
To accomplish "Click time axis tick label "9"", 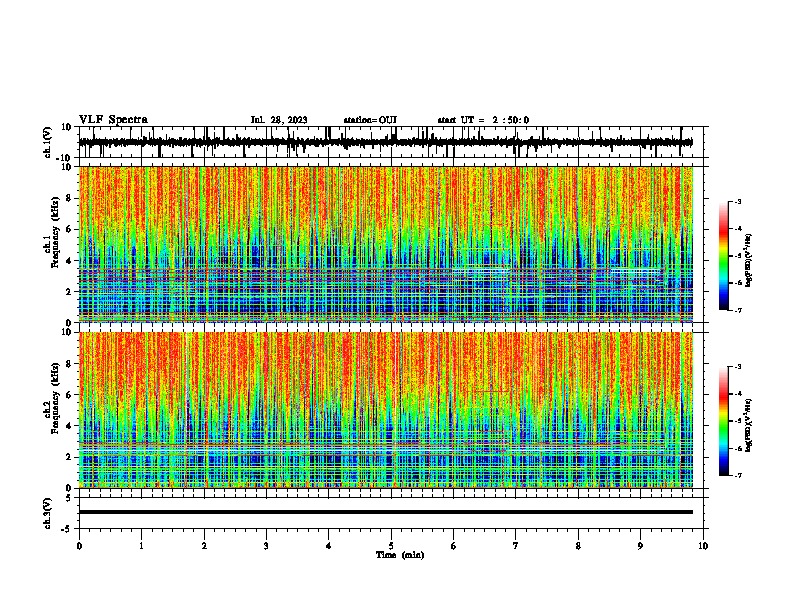I will coord(640,546).
